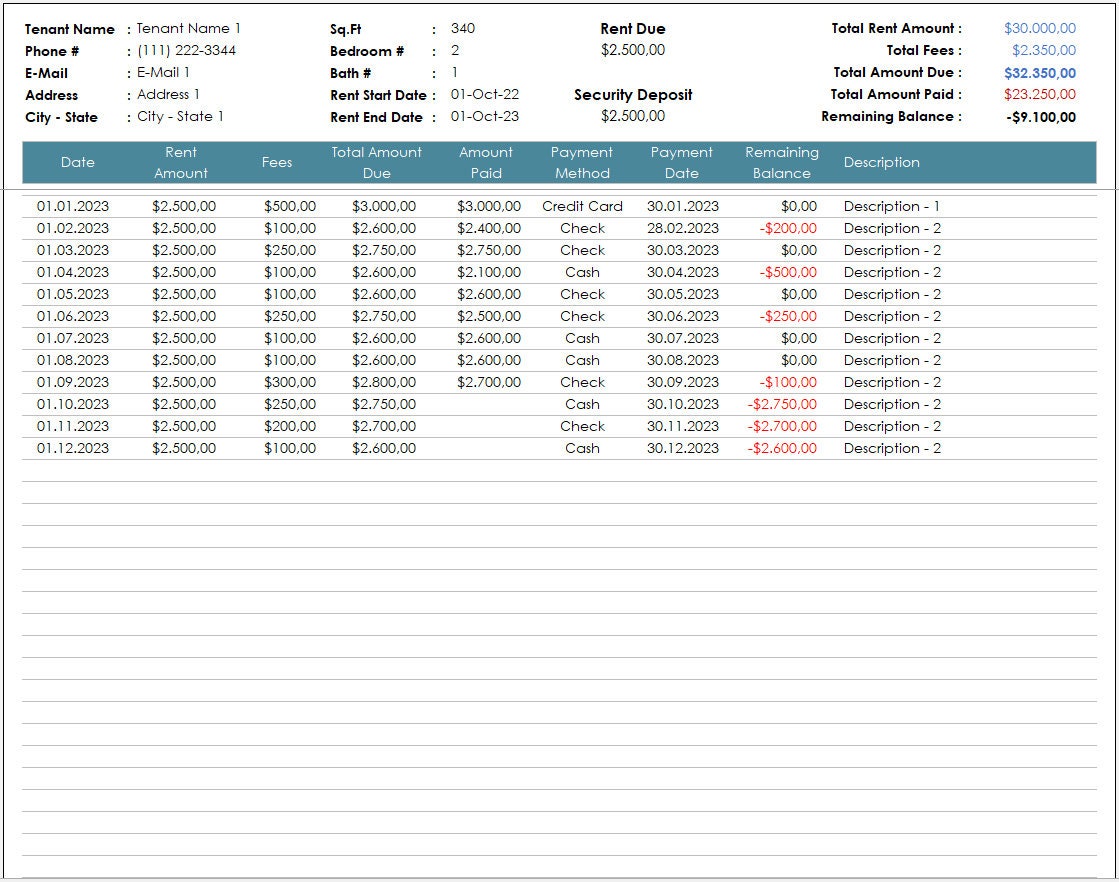Screen dimensions: 1119x882
Task: Select the Total Amount Due column header
Action: coord(376,163)
